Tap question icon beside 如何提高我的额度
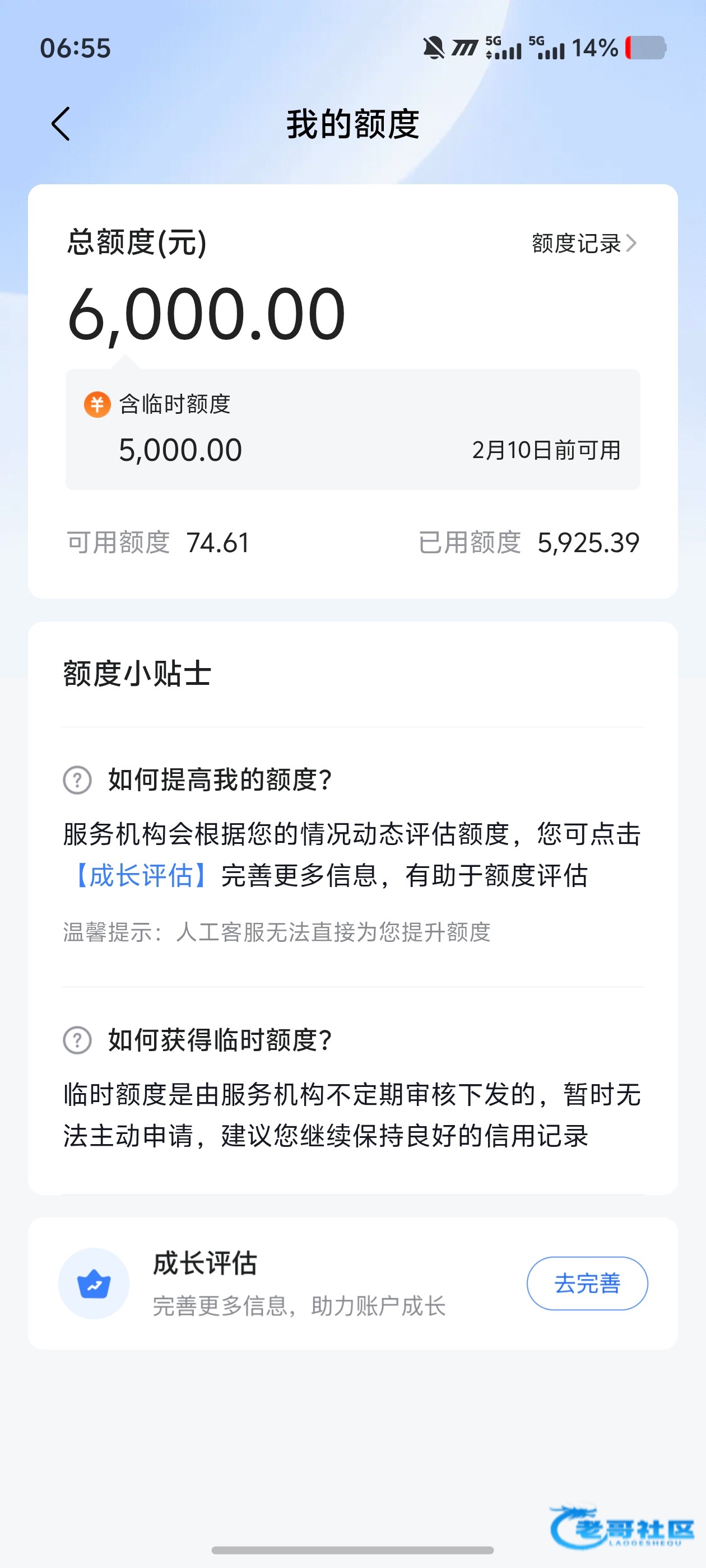706x1568 pixels. click(77, 780)
